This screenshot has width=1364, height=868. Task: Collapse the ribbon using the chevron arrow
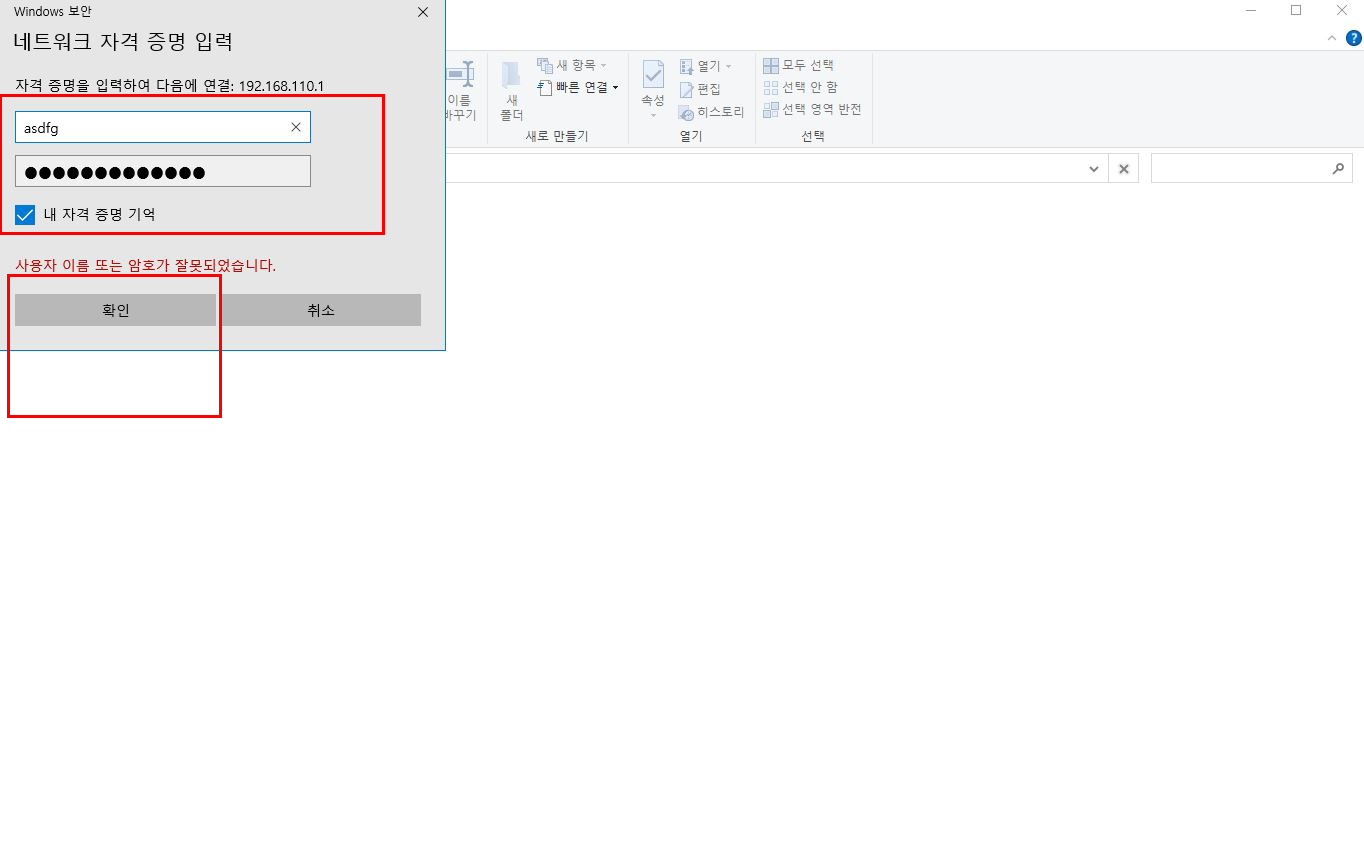(x=1331, y=38)
